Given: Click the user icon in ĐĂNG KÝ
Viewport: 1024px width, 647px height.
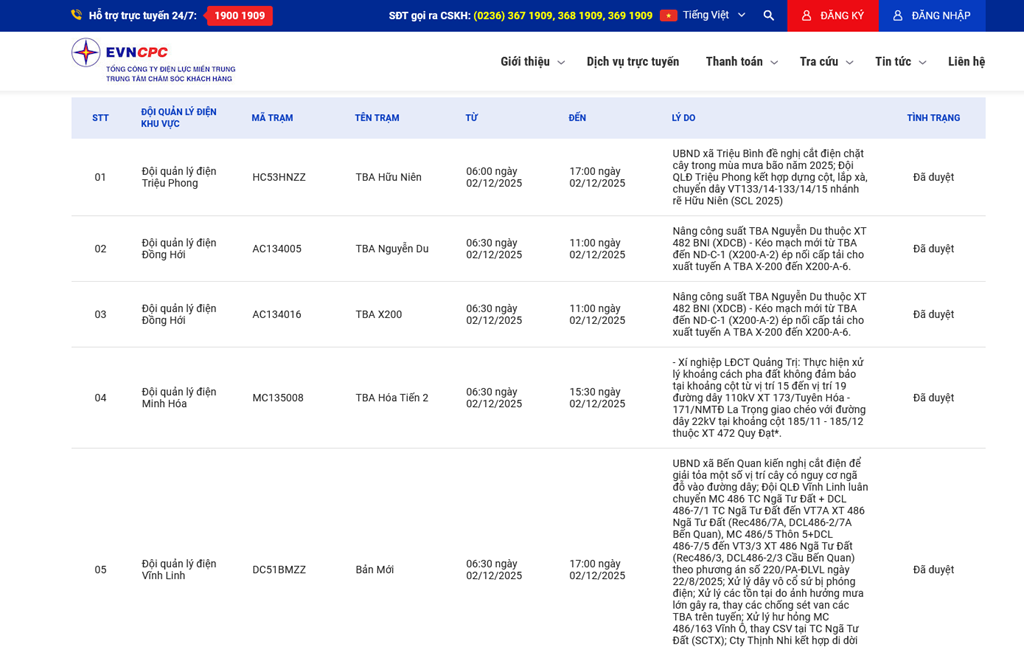Looking at the screenshot, I should (806, 15).
